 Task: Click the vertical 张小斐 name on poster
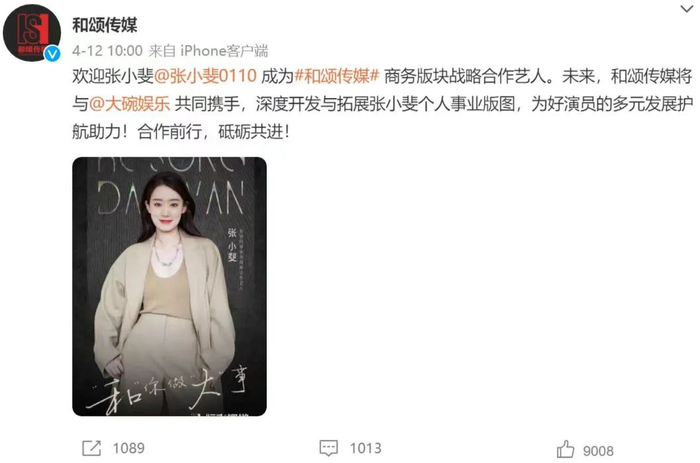[x=232, y=245]
